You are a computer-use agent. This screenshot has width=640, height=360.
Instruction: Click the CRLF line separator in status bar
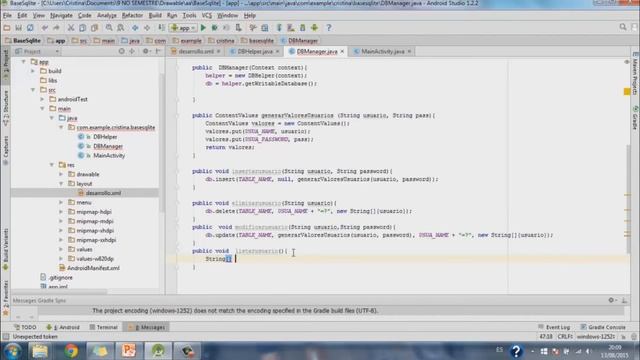pos(565,337)
